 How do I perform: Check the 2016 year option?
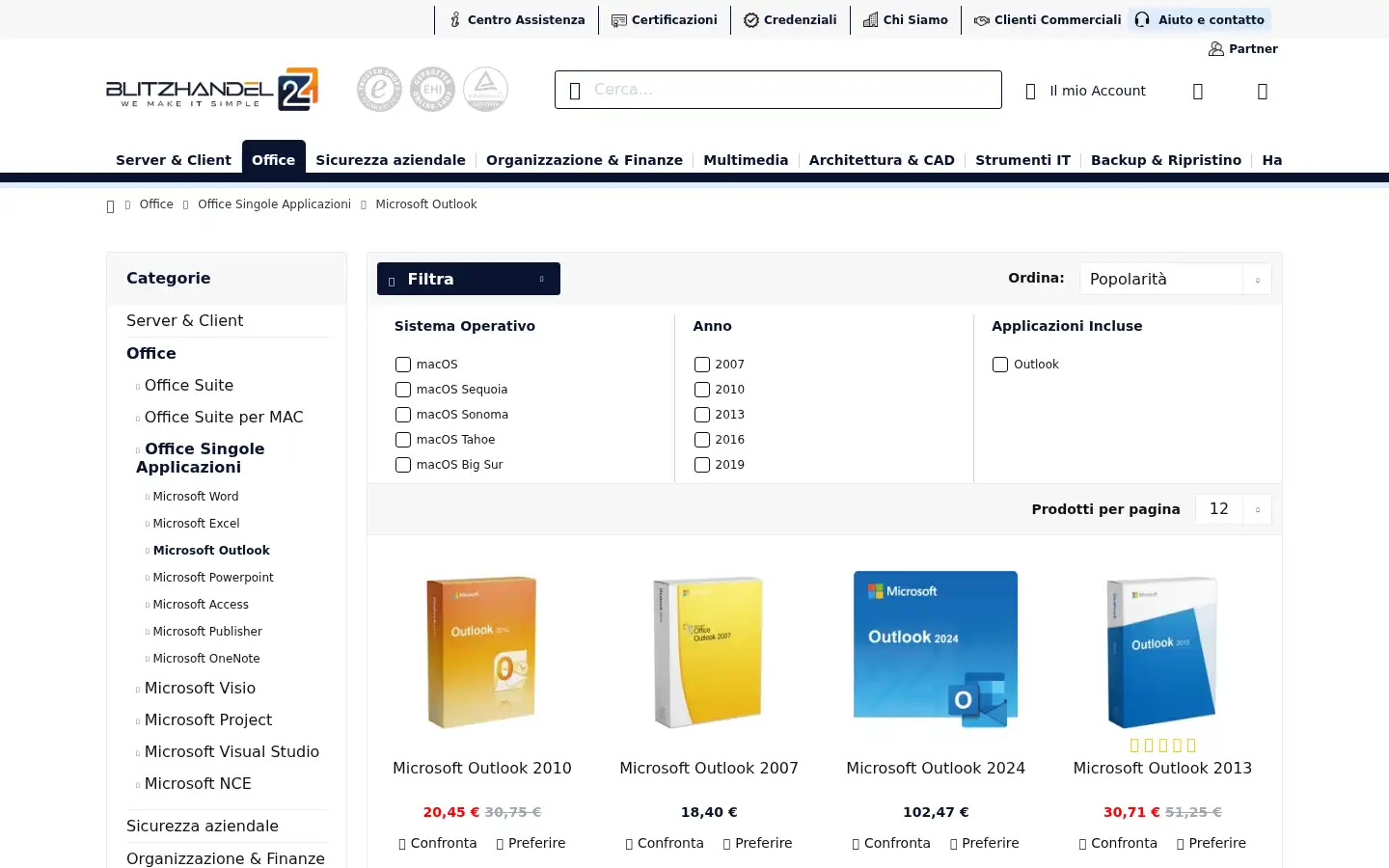click(702, 440)
